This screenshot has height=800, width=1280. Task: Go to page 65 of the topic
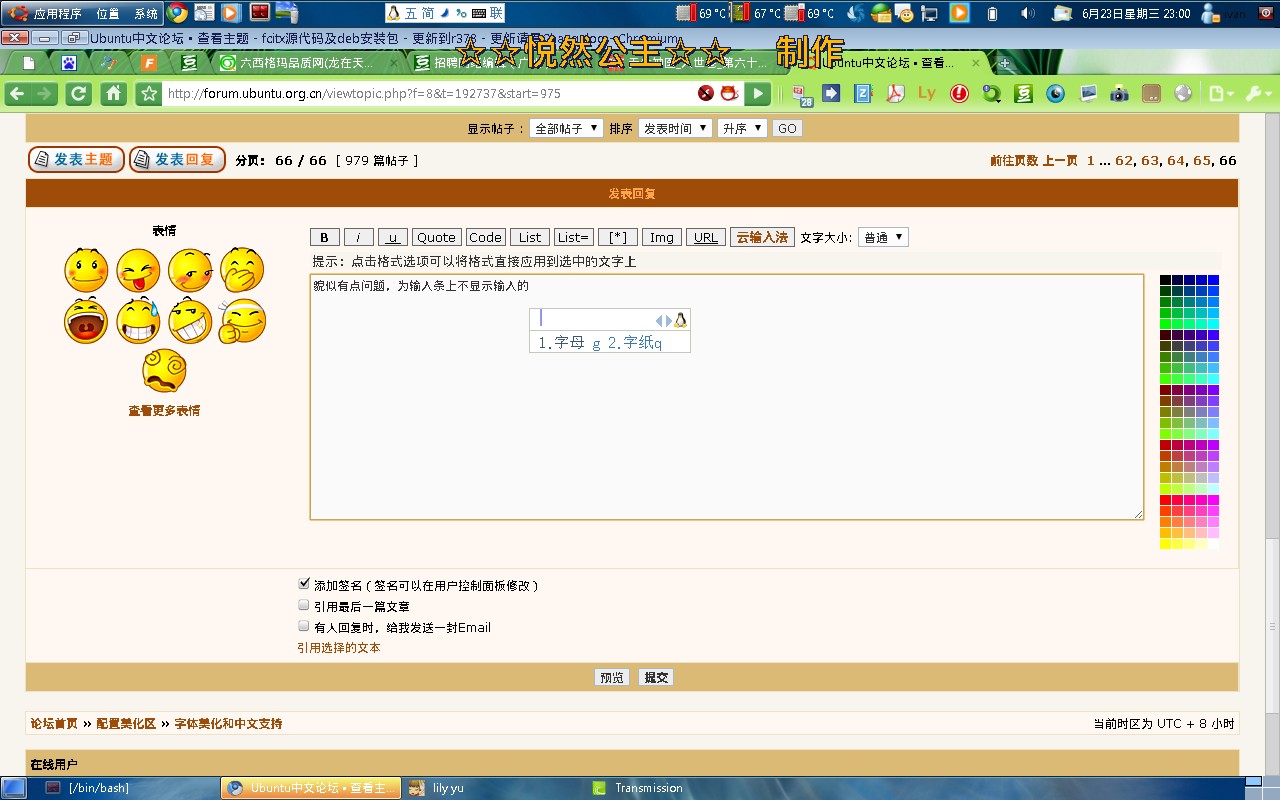coord(1202,160)
